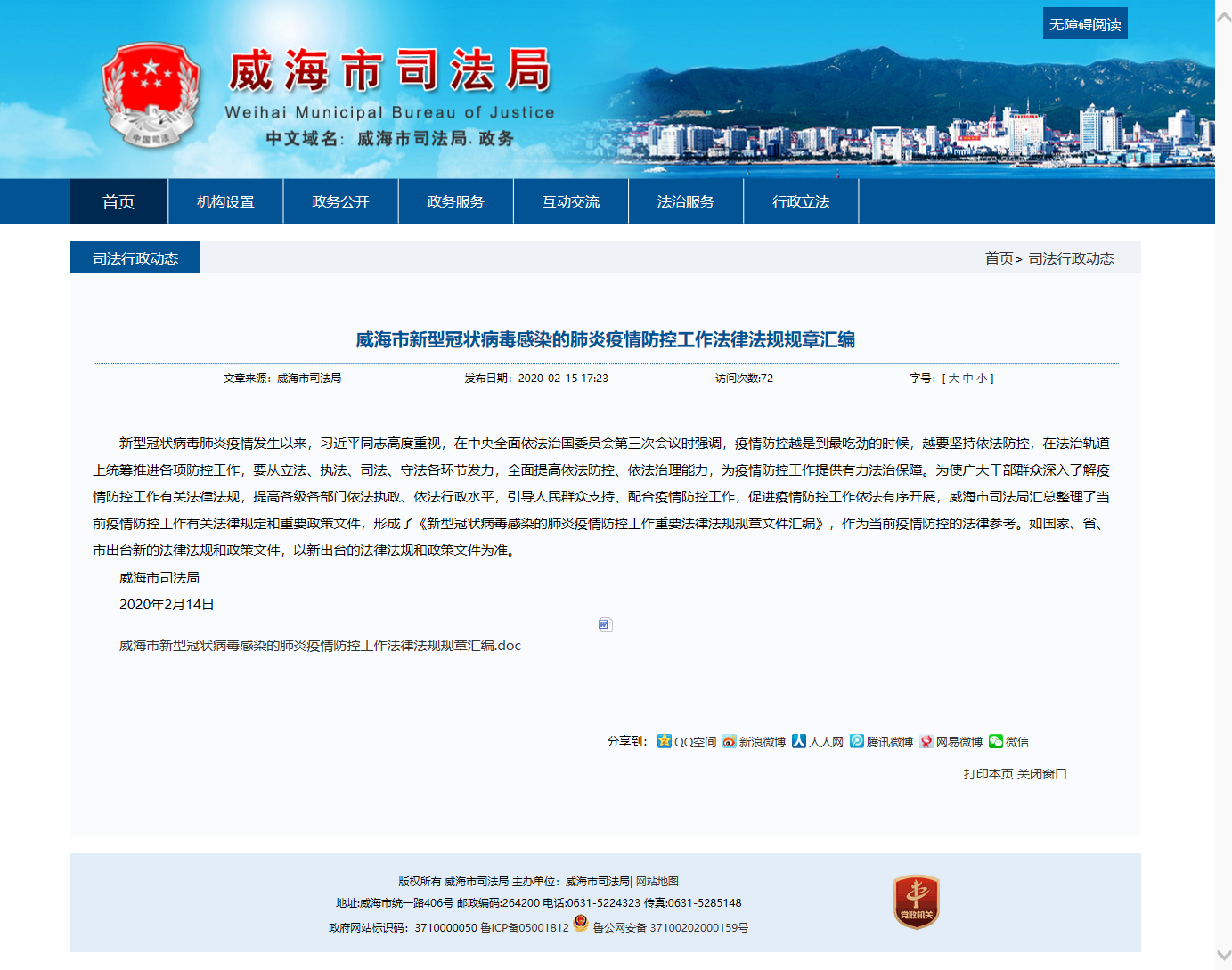Click the 无障碍阅读 button
The image size is (1232, 970).
1084,24
